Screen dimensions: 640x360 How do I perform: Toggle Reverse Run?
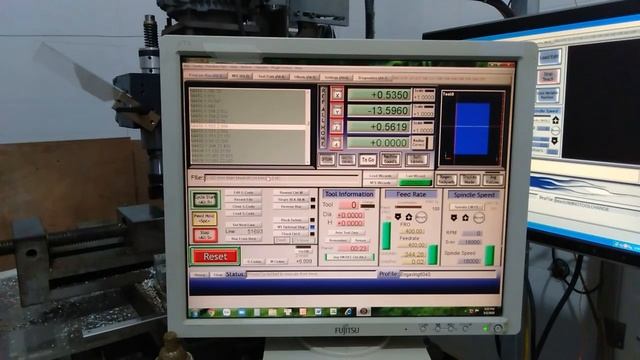[x=291, y=207]
